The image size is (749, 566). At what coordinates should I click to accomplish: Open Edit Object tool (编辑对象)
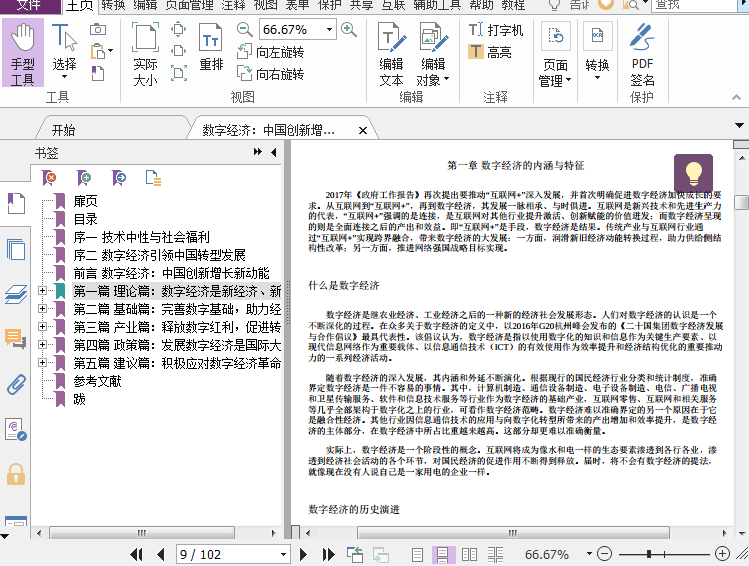click(433, 54)
